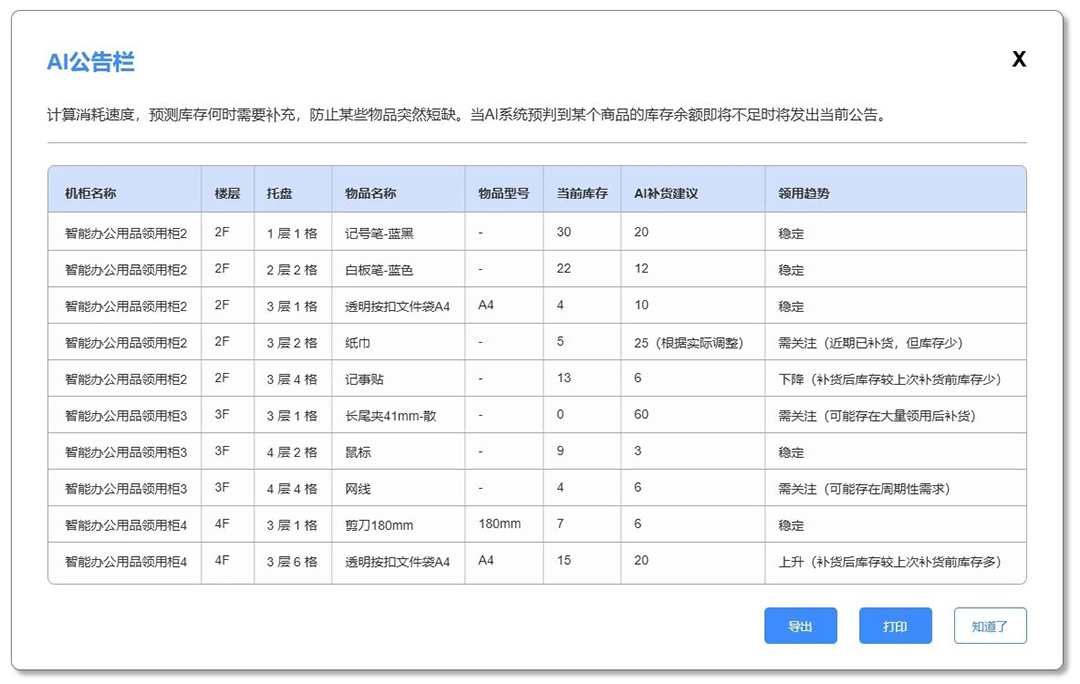This screenshot has height=684, width=1080.
Task: Dismiss the notice with 知道了 button
Action: pos(989,626)
